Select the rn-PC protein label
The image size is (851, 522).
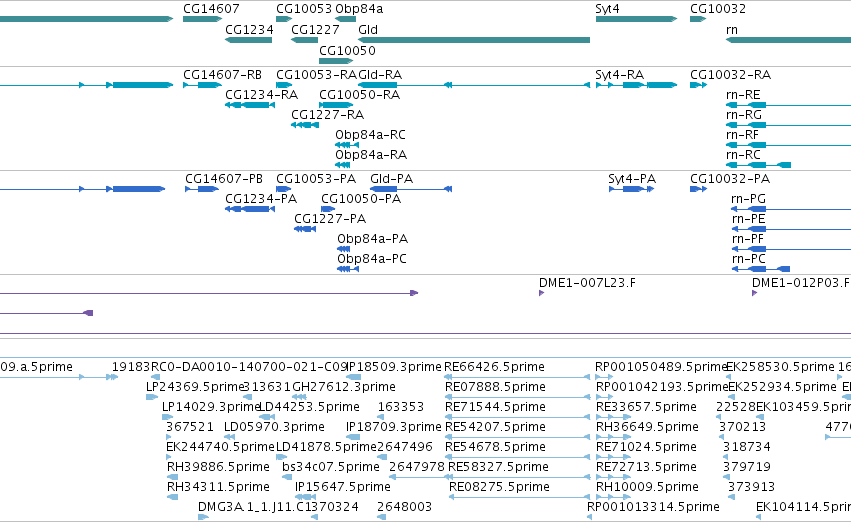tap(749, 259)
